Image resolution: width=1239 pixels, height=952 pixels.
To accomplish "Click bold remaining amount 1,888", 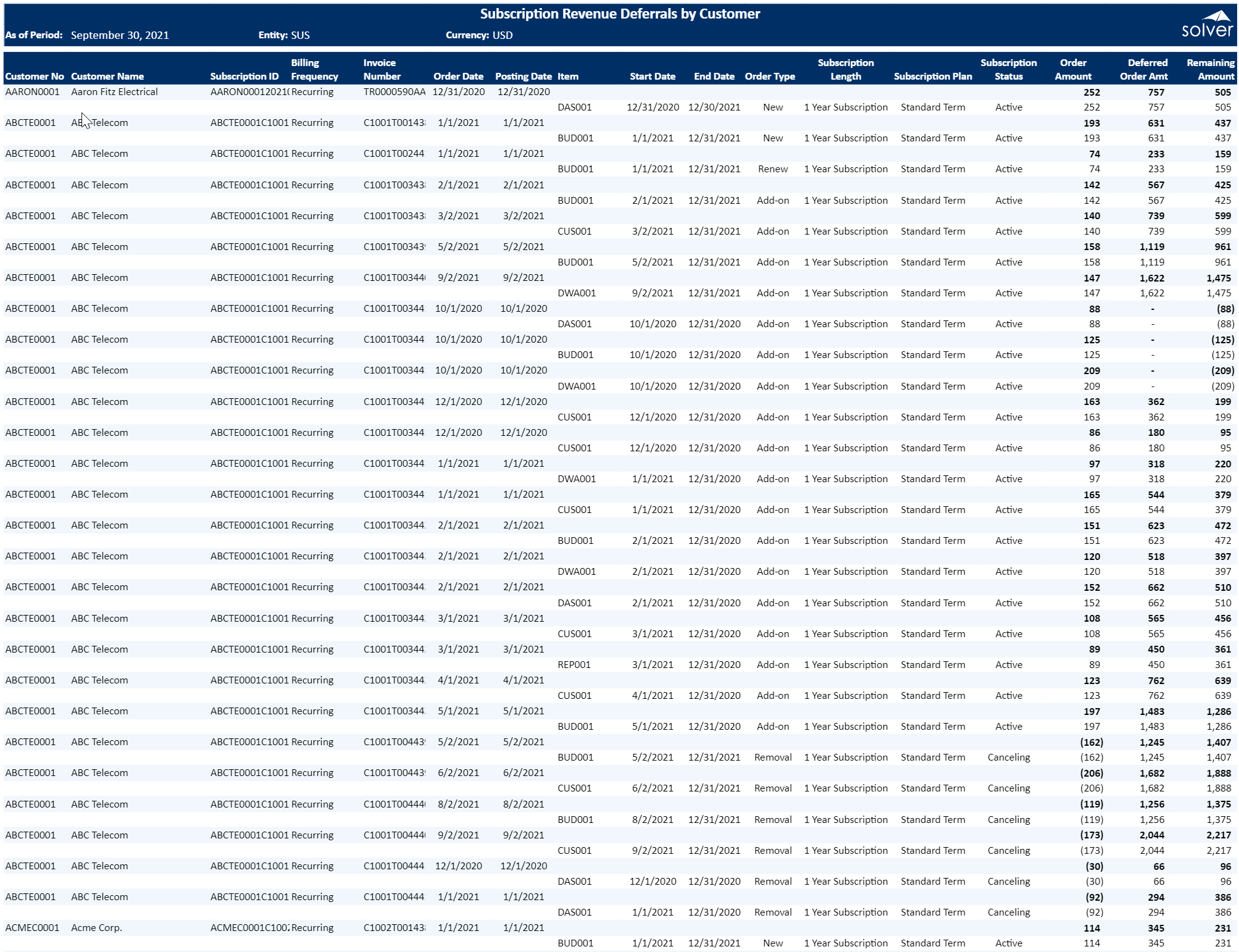I will click(x=1219, y=774).
